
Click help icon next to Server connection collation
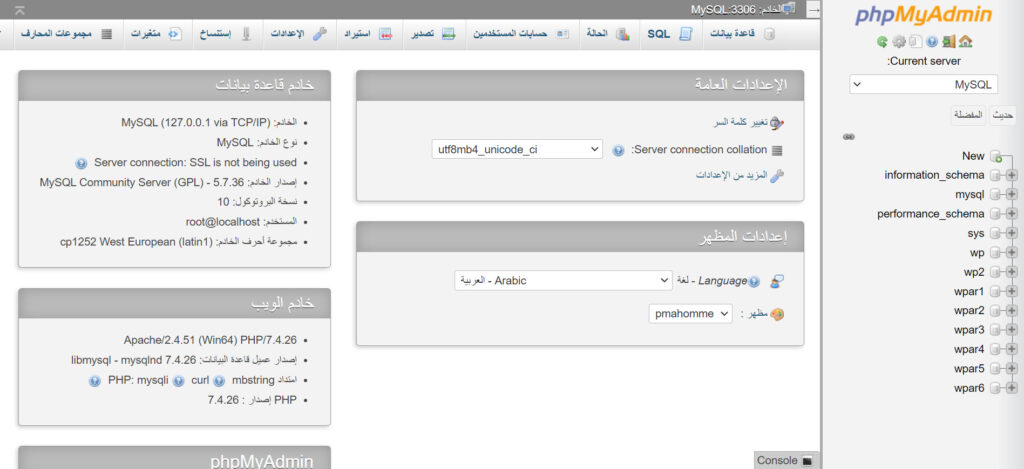click(618, 150)
